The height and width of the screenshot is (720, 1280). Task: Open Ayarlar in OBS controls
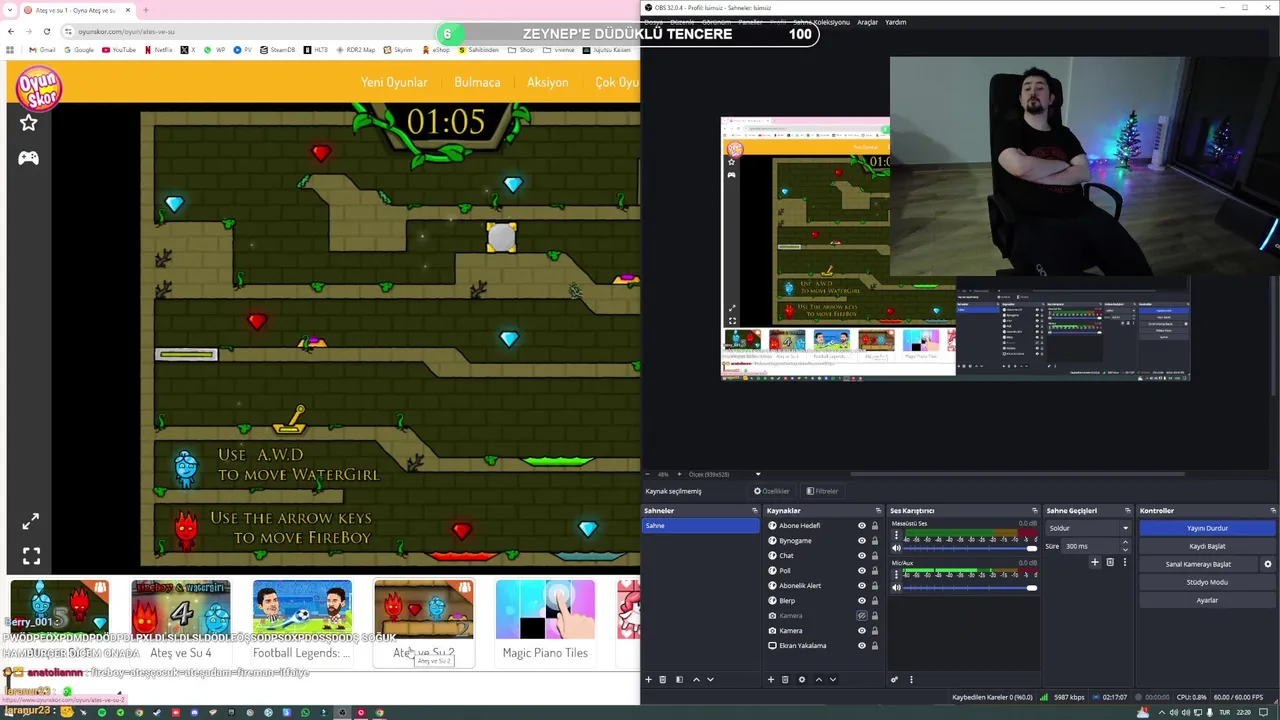point(1207,600)
